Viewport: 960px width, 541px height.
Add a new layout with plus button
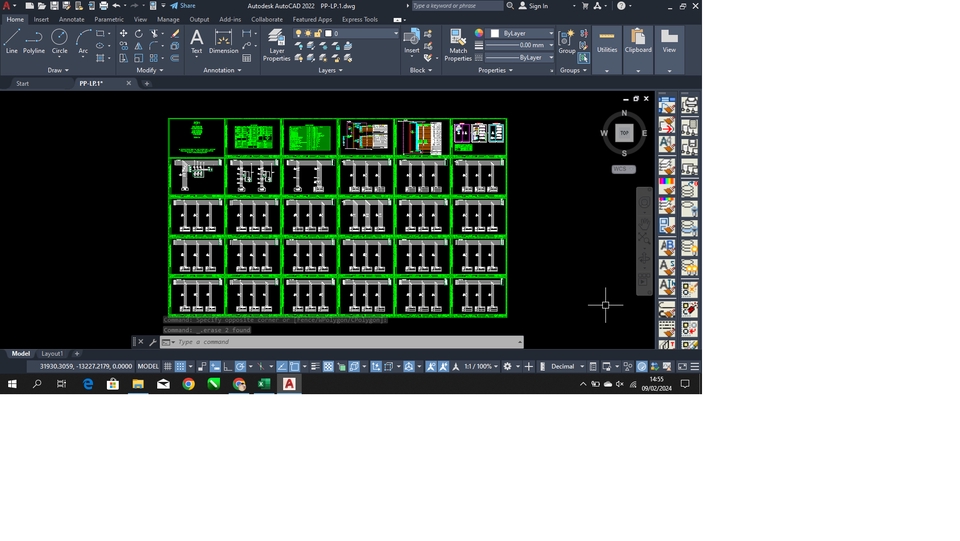(x=77, y=354)
